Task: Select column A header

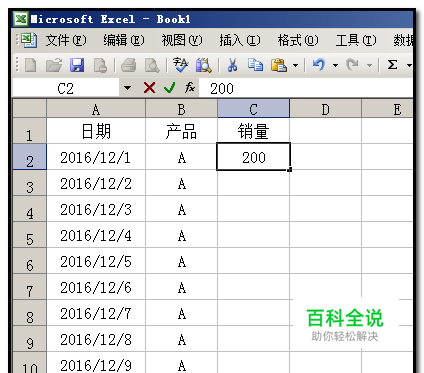Action: click(x=96, y=109)
